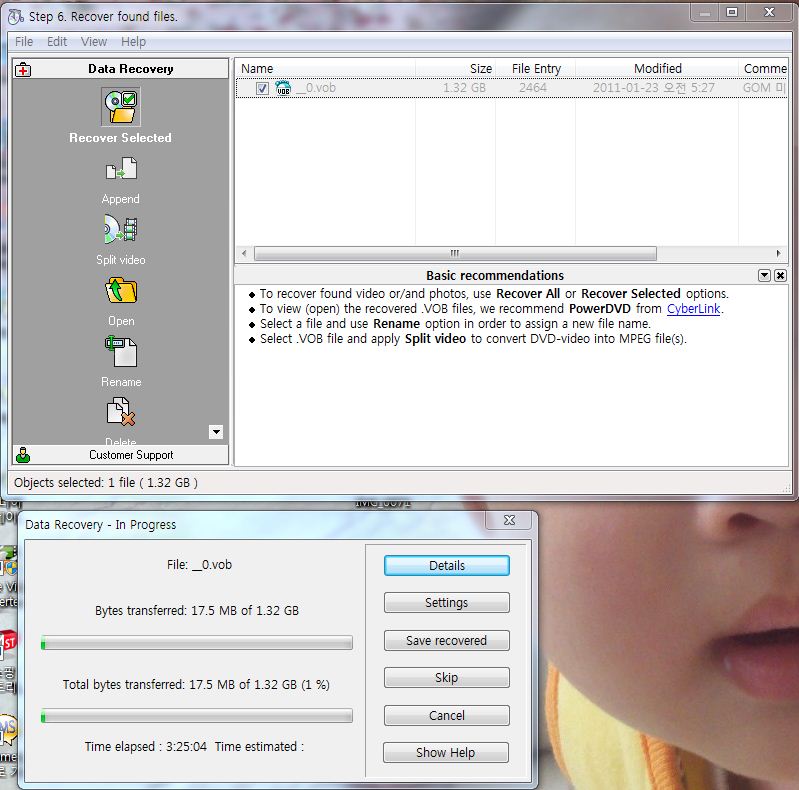The image size is (799, 790).
Task: Click the file list scroll right arrow
Action: (x=778, y=253)
